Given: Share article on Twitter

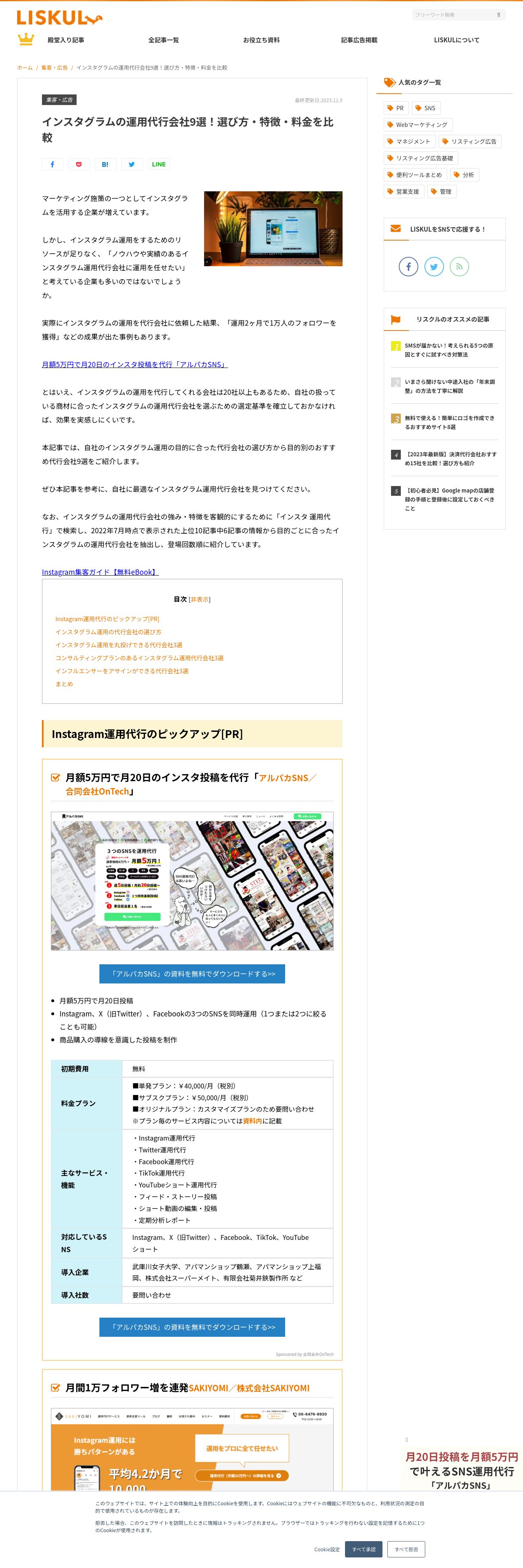Looking at the screenshot, I should [x=132, y=164].
